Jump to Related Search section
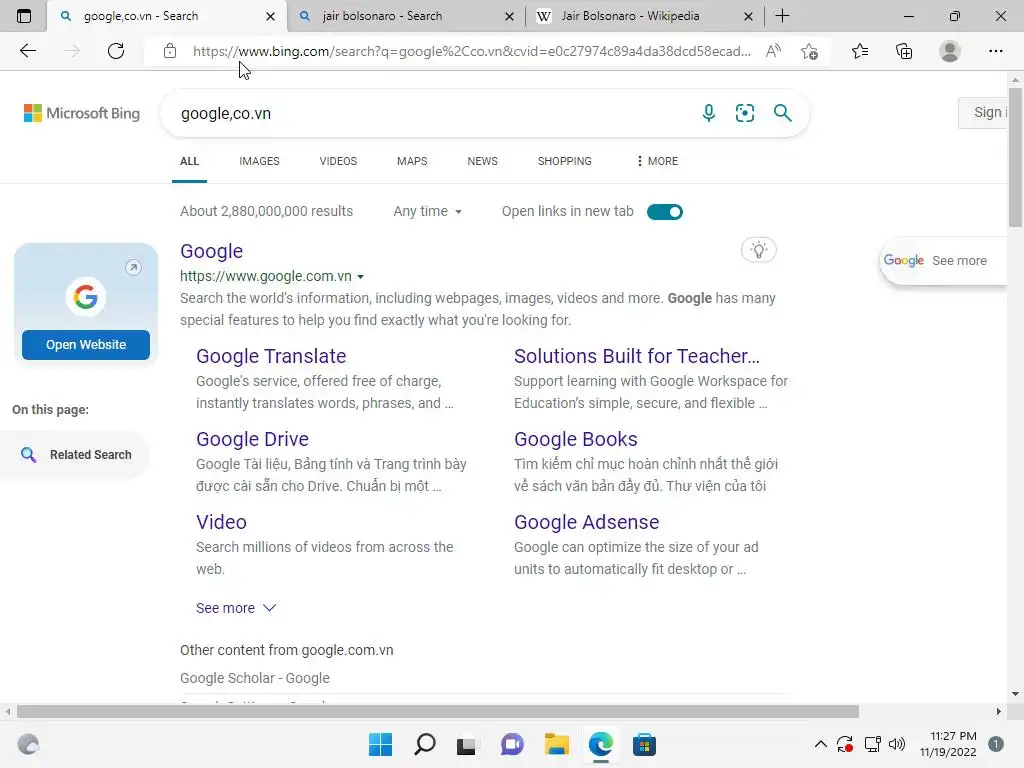 click(x=76, y=455)
